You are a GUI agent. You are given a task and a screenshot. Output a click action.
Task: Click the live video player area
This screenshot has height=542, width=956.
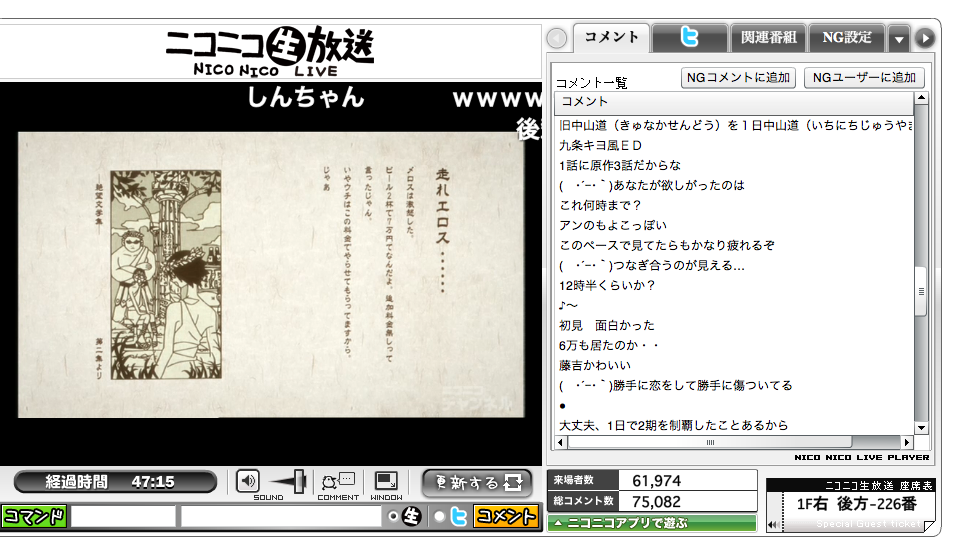pyautogui.click(x=271, y=274)
